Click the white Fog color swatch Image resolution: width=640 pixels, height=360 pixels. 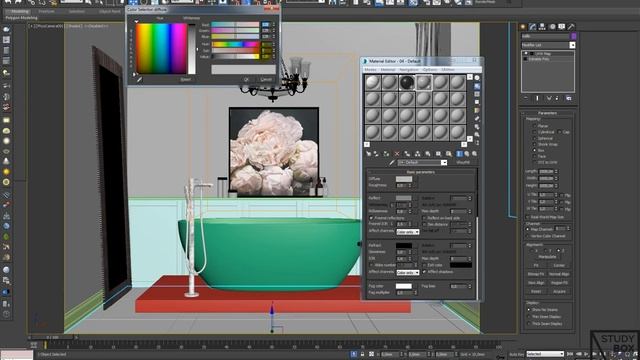point(404,286)
